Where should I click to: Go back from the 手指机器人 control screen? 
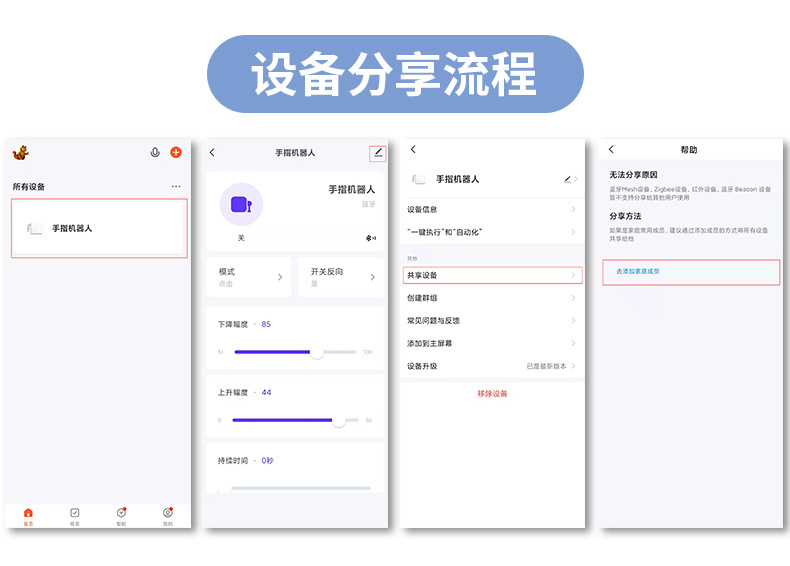212,152
